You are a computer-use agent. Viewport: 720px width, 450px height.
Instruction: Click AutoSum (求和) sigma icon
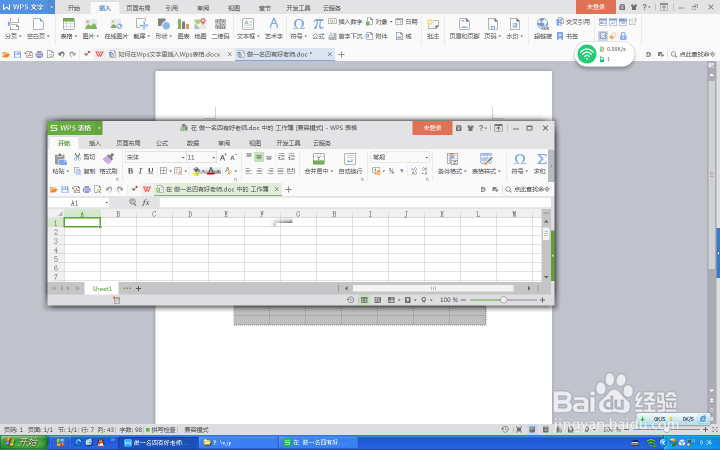[x=541, y=164]
